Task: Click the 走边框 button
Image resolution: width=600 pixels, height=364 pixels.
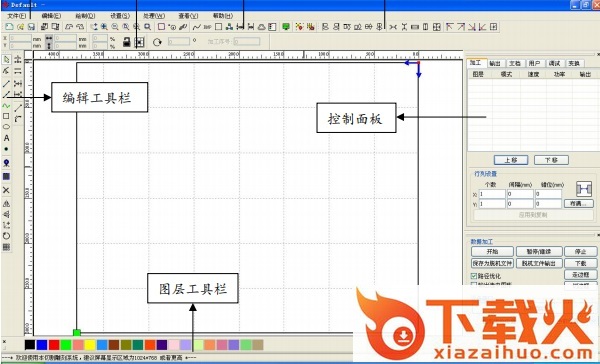Action: [580, 275]
